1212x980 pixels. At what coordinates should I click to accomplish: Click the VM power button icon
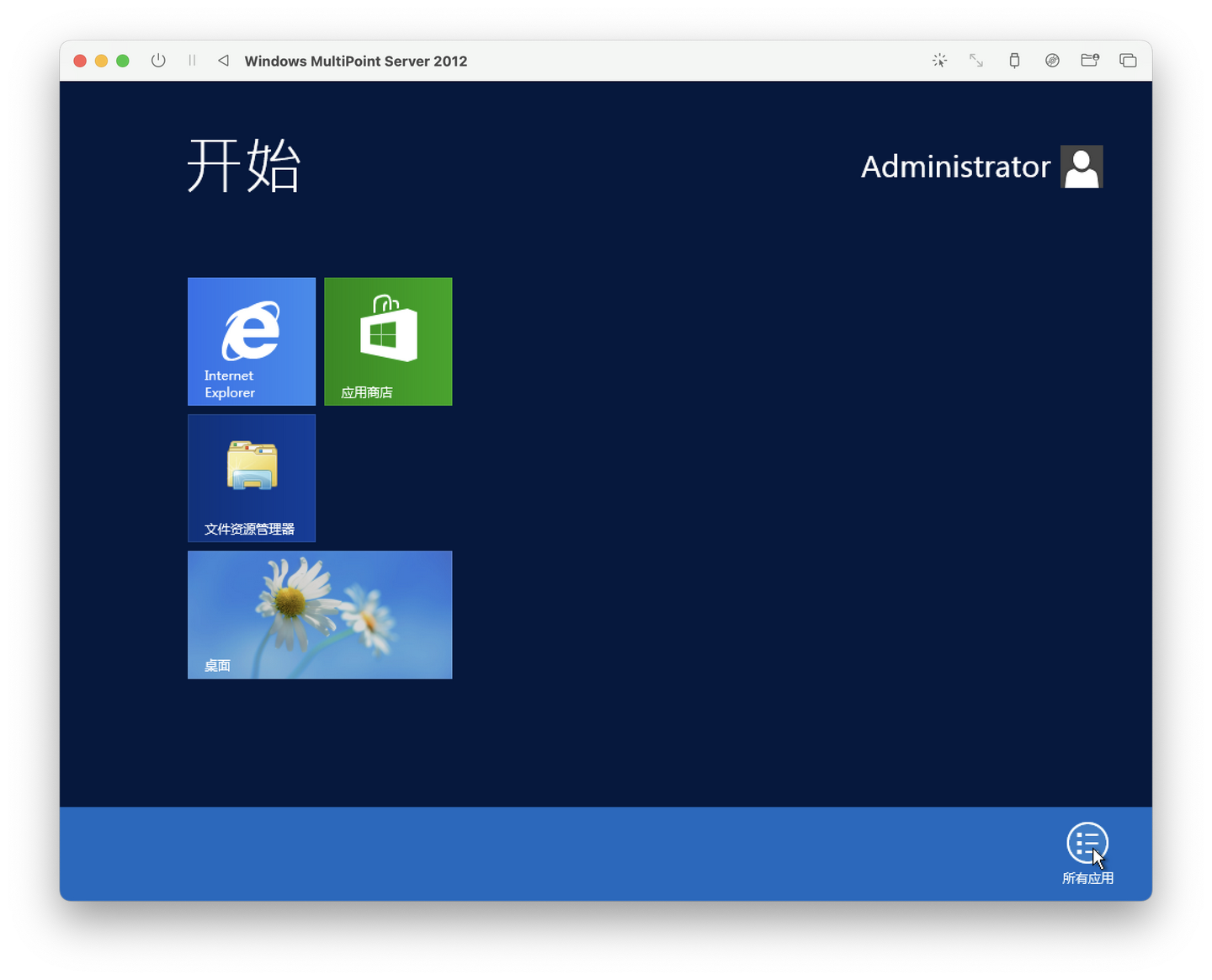[158, 61]
